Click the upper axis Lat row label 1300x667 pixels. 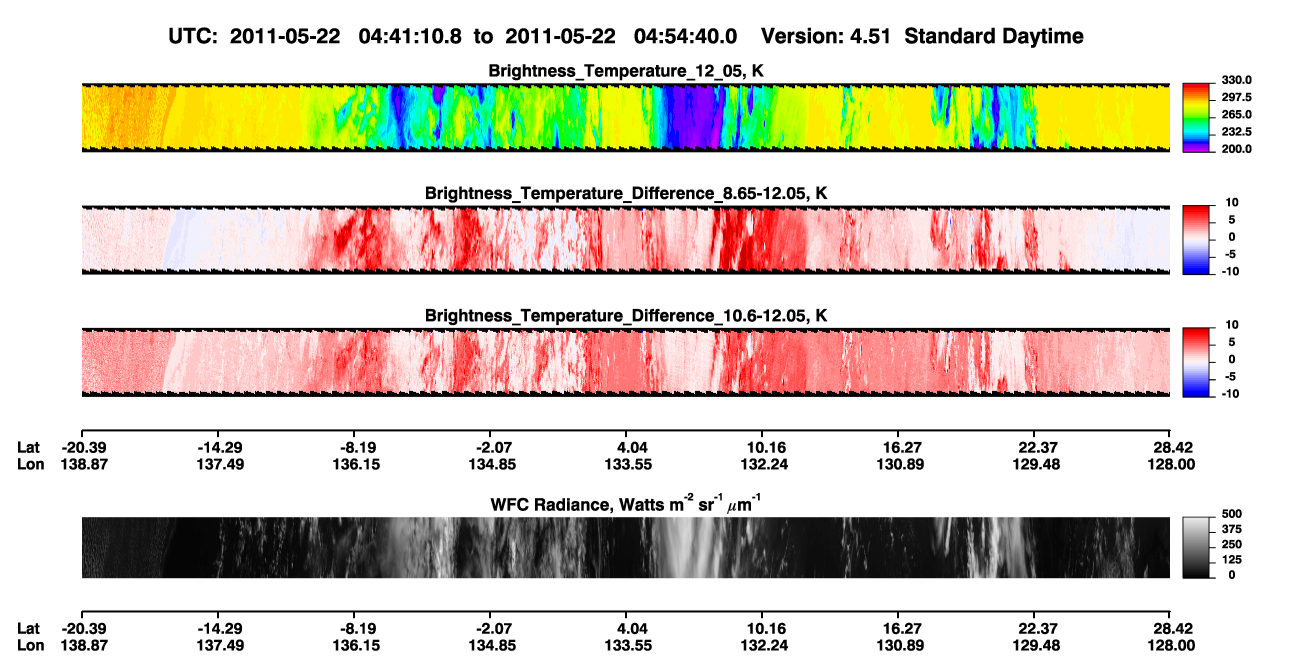coord(29,447)
